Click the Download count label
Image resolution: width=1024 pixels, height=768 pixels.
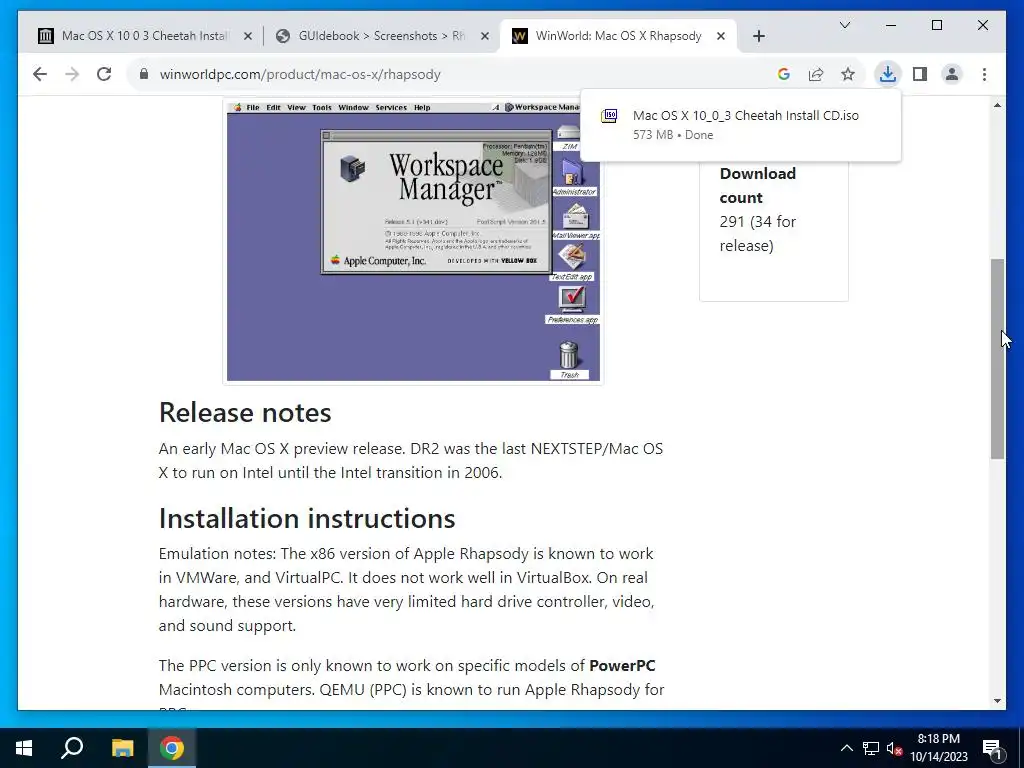pyautogui.click(x=758, y=185)
